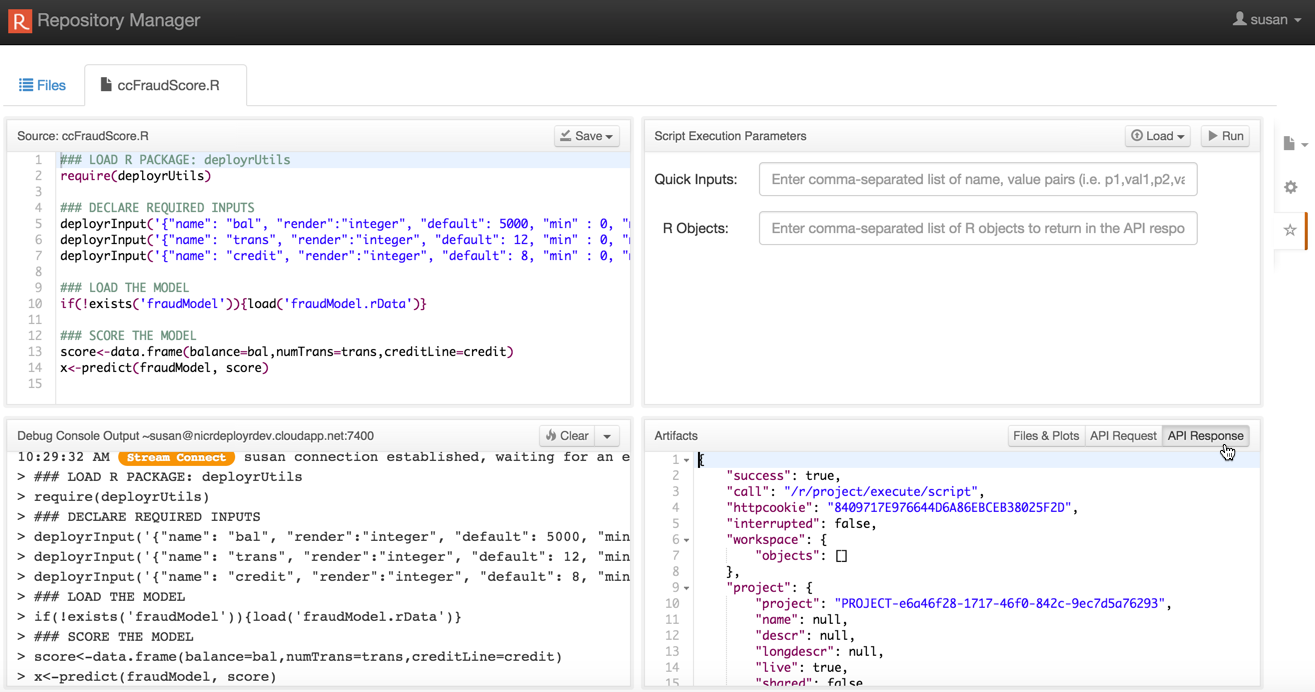
Task: Open the Save dropdown for ccFraudScore.R
Action: click(586, 136)
